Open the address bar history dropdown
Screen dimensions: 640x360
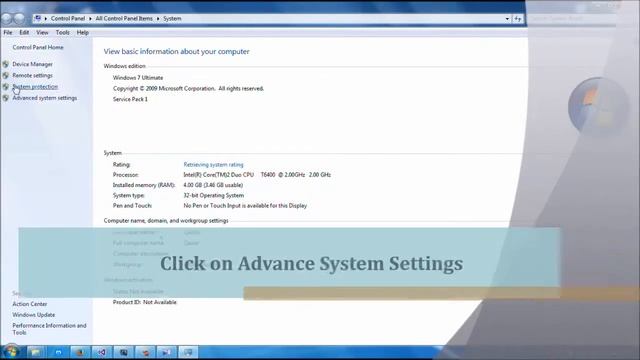coord(507,19)
